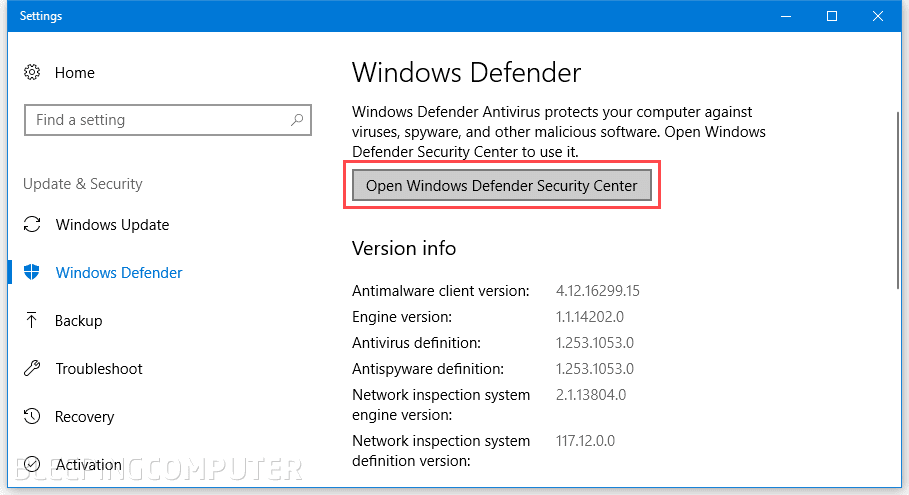Viewport: 909px width, 495px height.
Task: Maximize the Settings window
Action: 832,16
